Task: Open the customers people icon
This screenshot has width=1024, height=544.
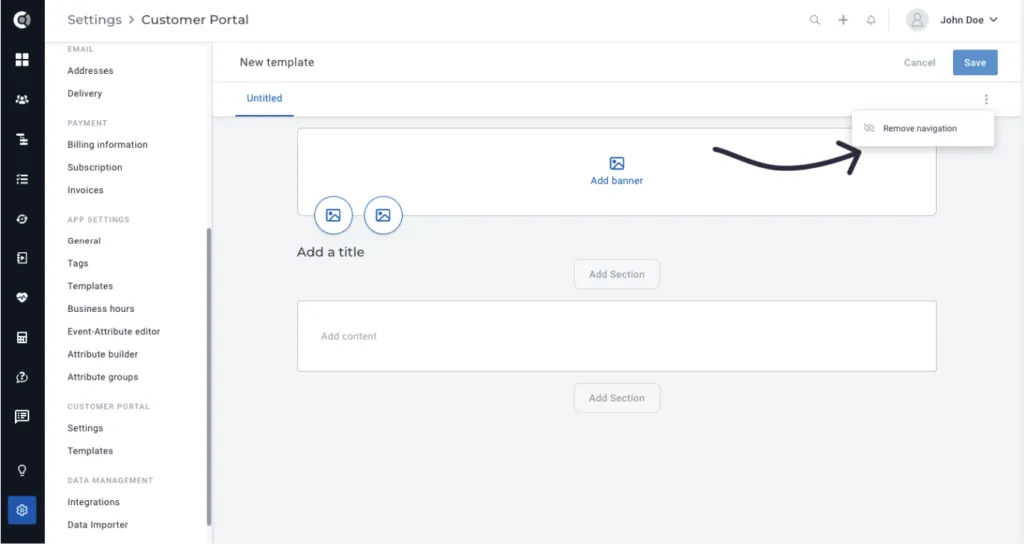Action: (22, 99)
